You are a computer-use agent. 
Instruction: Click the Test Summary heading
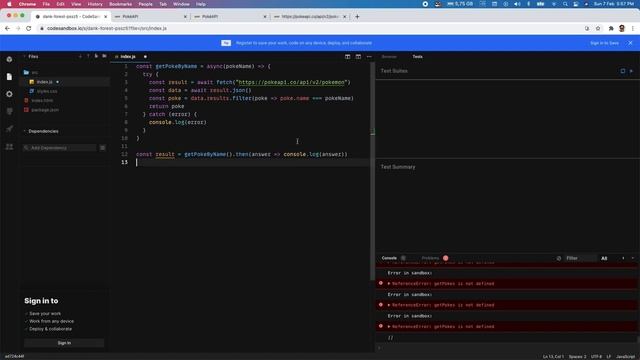(x=398, y=167)
